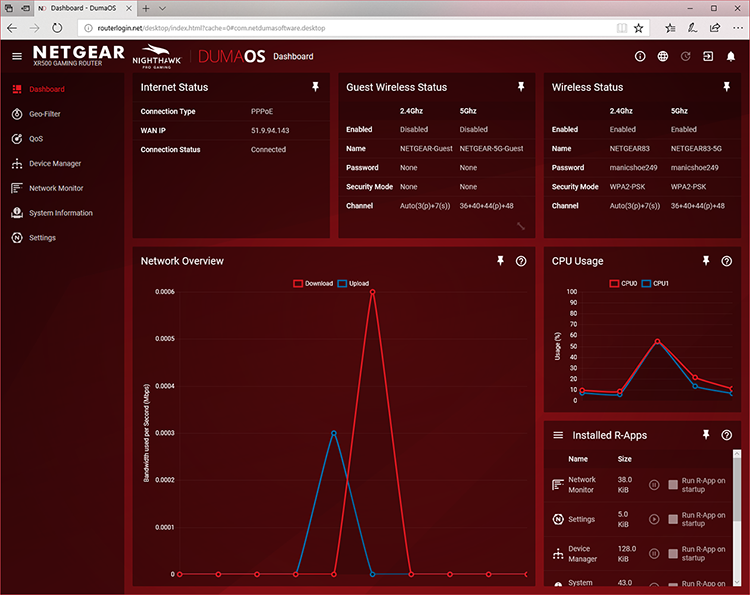The width and height of the screenshot is (750, 595).
Task: Click scroll-down arrow in R-Apps list
Action: point(737,582)
